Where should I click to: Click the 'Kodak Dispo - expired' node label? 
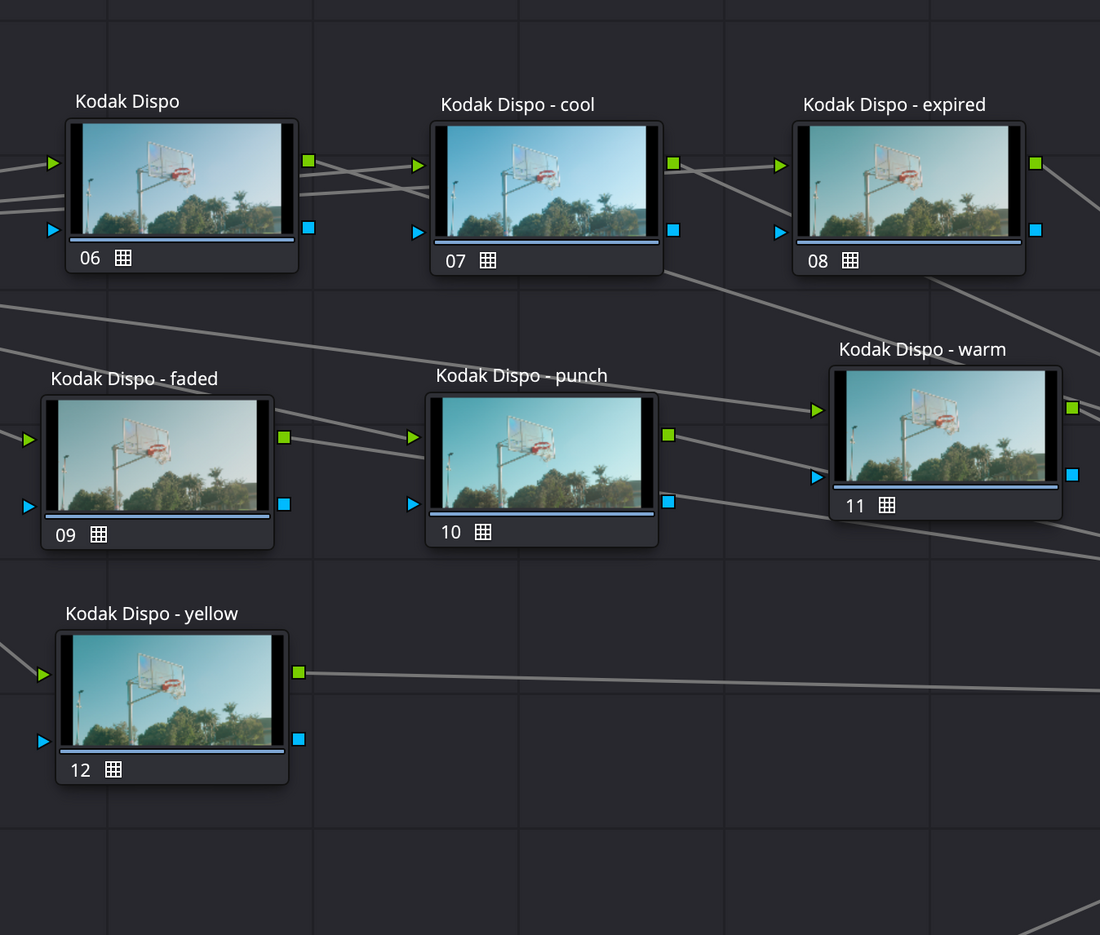click(x=894, y=105)
